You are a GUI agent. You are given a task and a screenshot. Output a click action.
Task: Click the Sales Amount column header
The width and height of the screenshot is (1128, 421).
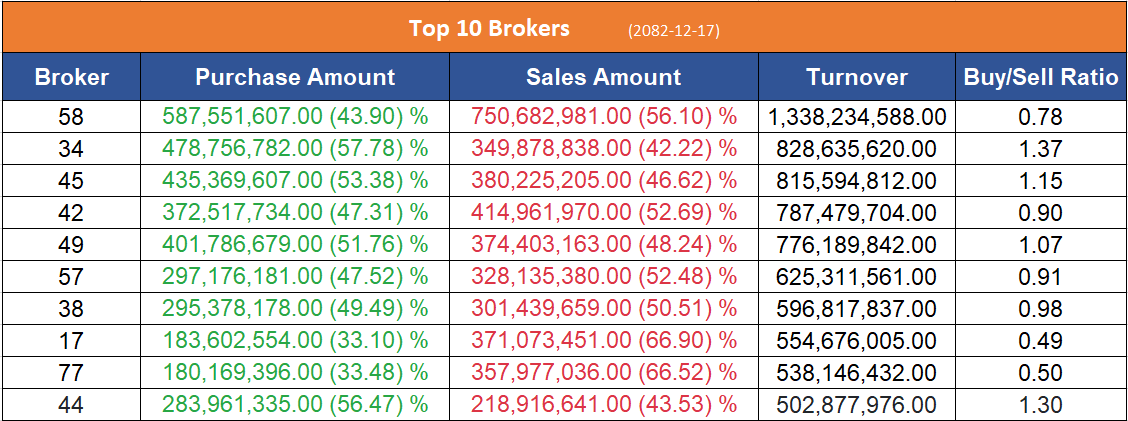click(603, 77)
